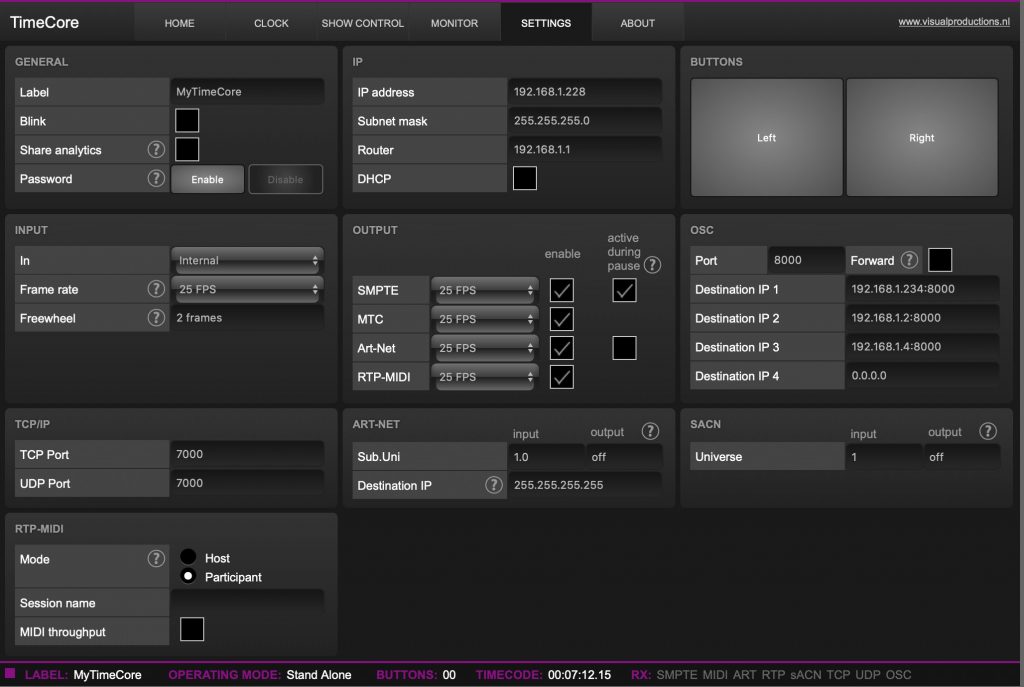This screenshot has width=1024, height=687.
Task: Open the ABOUT tab
Action: click(x=637, y=23)
